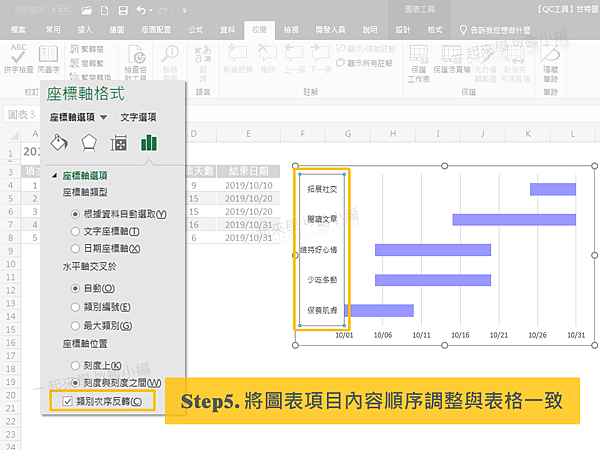Open Fill & Line paint bucket tab
This screenshot has height=450, width=600.
59,143
